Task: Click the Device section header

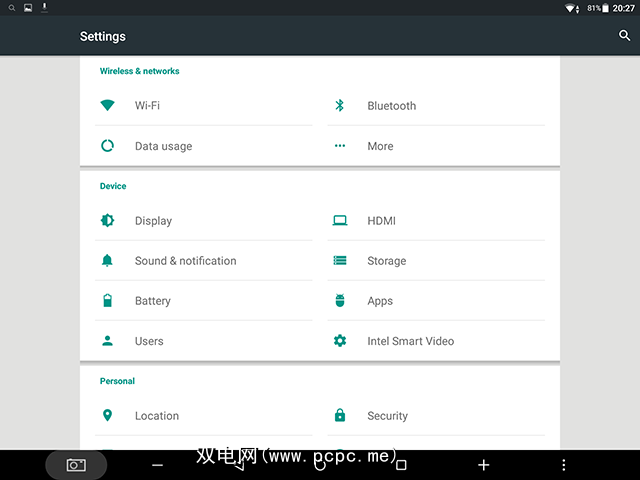Action: point(113,186)
